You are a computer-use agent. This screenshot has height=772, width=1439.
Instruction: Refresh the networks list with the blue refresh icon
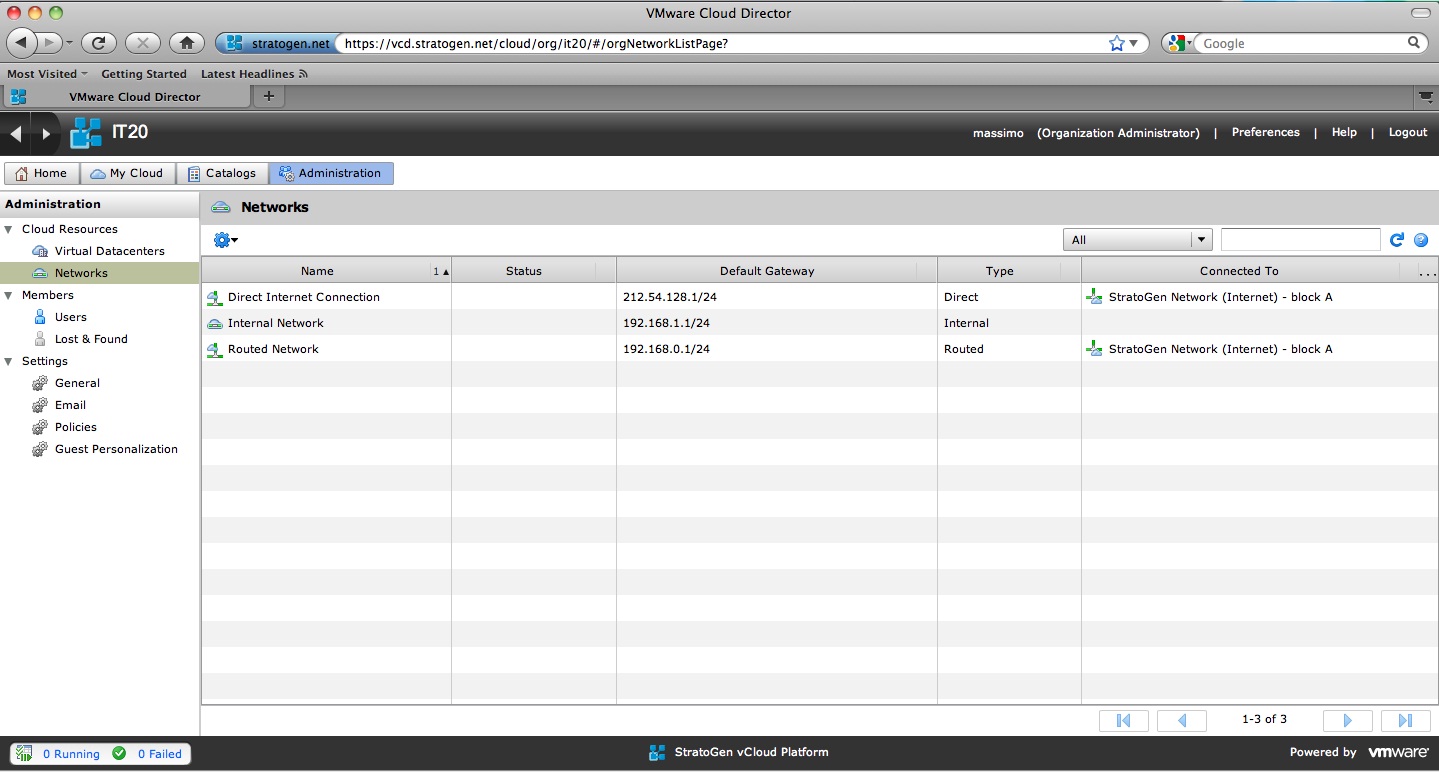pyautogui.click(x=1397, y=240)
